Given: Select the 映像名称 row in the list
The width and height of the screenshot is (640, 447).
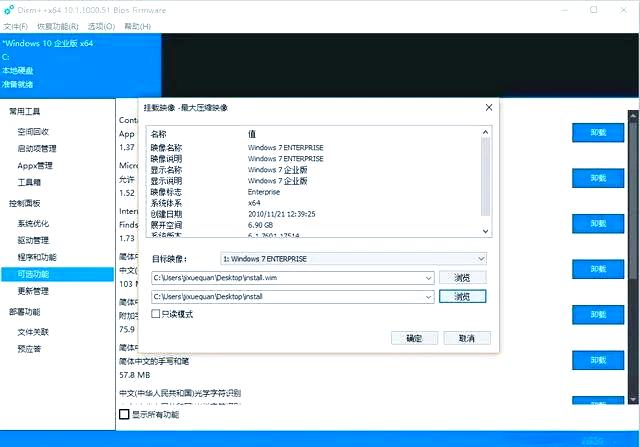Looking at the screenshot, I should click(x=314, y=148).
